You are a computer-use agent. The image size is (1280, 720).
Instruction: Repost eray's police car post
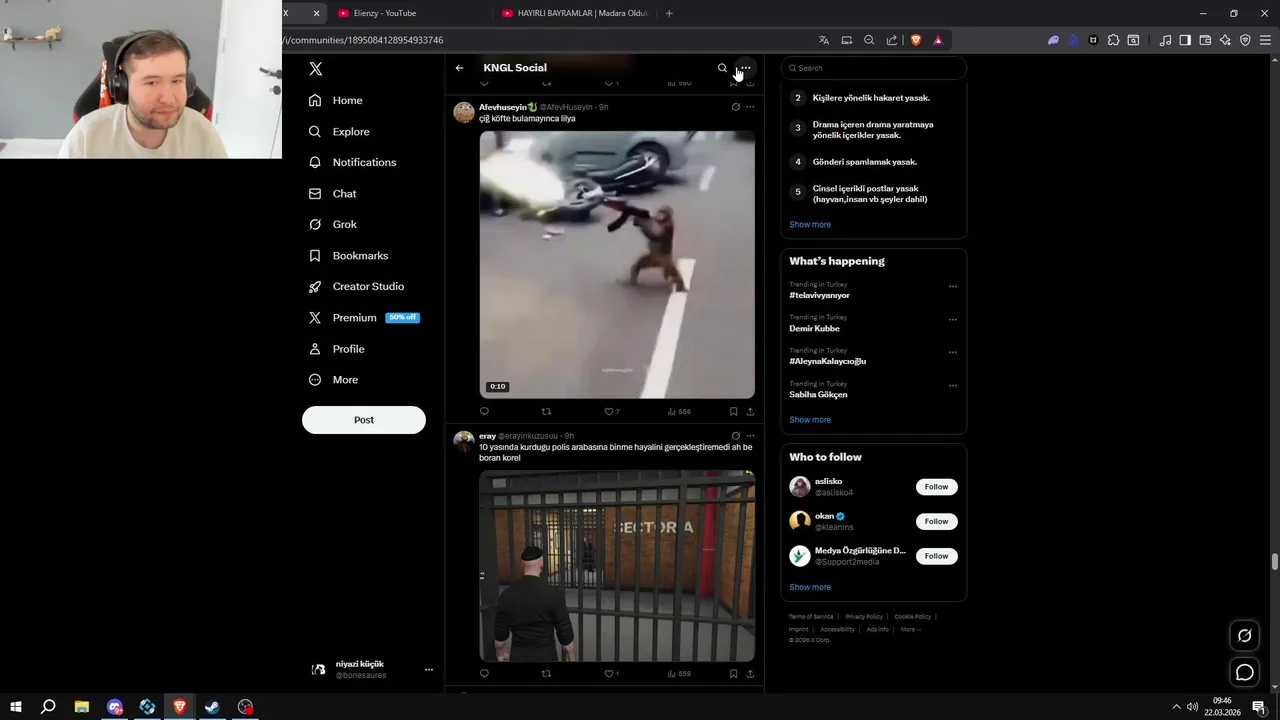(546, 673)
